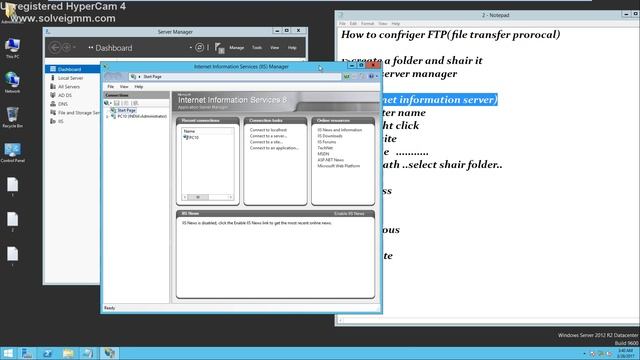The image size is (640, 360).
Task: Expand the PC10 server tree node
Action: (107, 116)
